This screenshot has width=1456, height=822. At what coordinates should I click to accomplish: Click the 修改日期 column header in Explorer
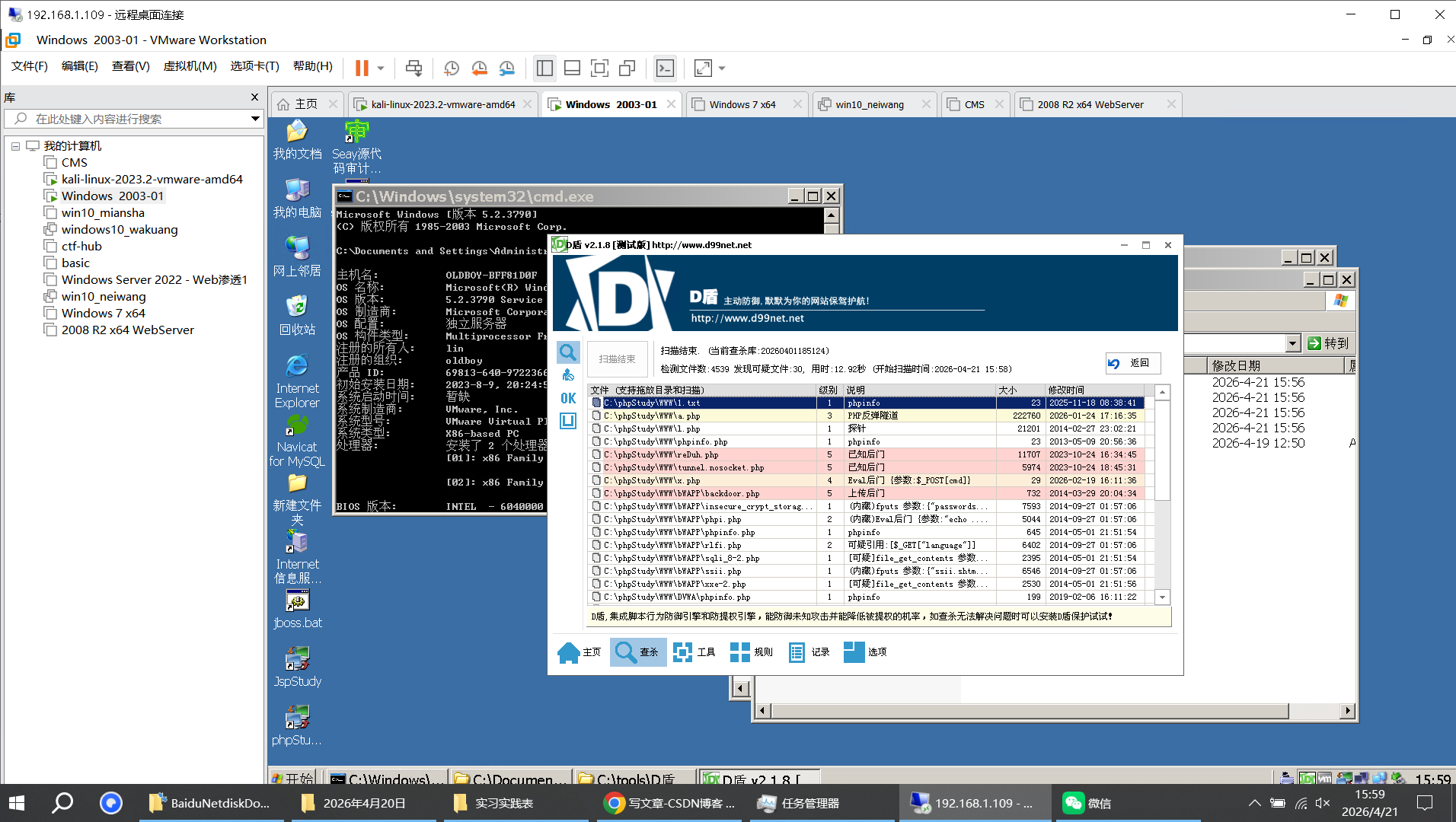(x=1275, y=365)
